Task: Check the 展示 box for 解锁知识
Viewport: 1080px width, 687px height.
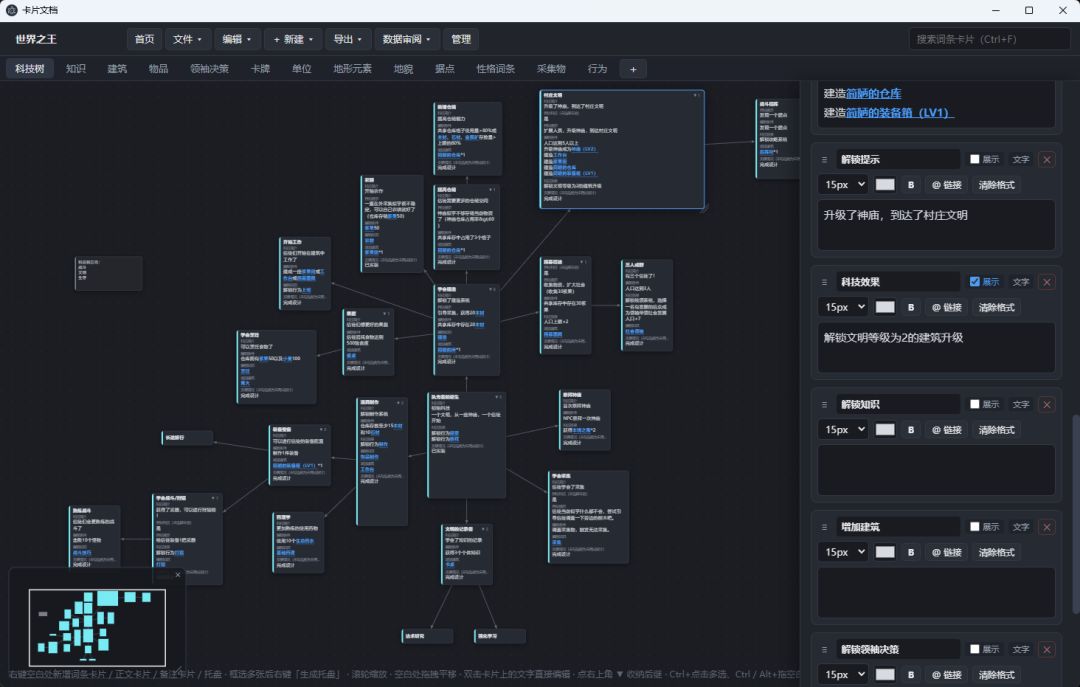Action: coord(975,404)
